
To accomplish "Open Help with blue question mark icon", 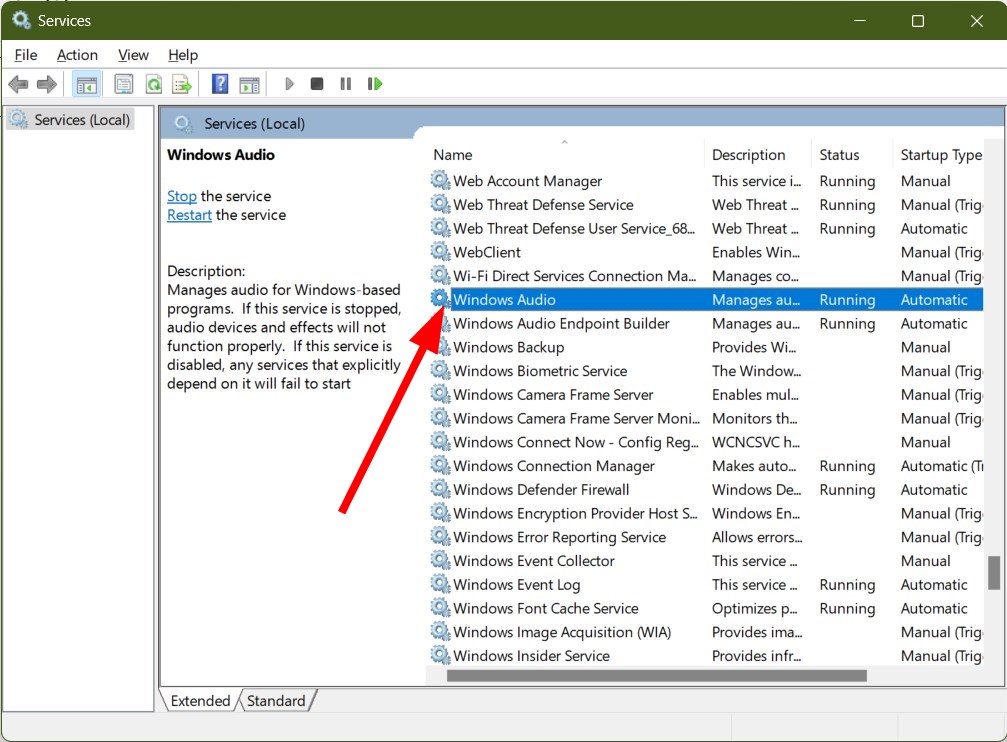I will click(x=220, y=84).
